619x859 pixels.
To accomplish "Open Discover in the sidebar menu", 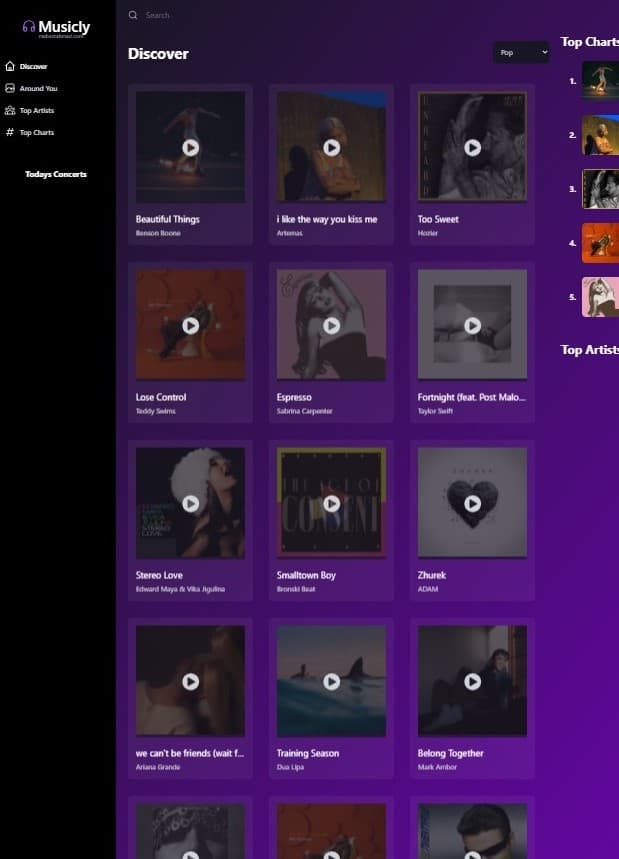I will coord(33,66).
